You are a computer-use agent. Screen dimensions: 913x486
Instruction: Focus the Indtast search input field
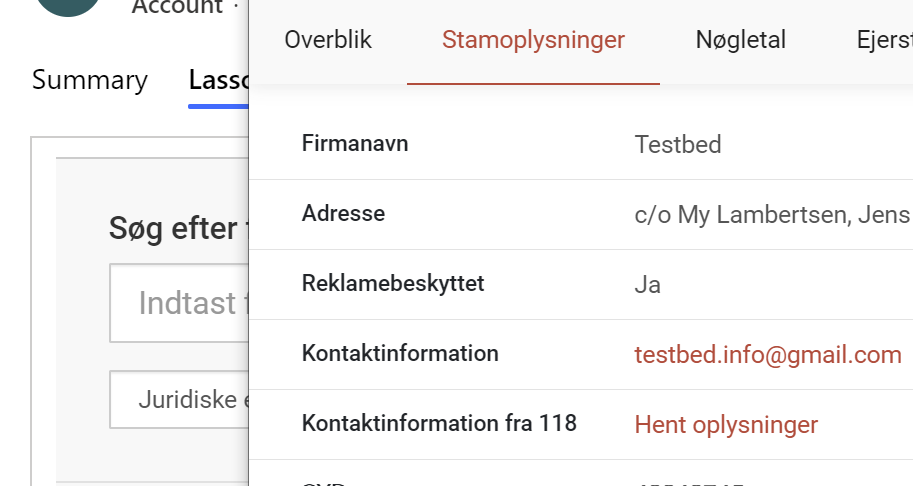click(180, 303)
